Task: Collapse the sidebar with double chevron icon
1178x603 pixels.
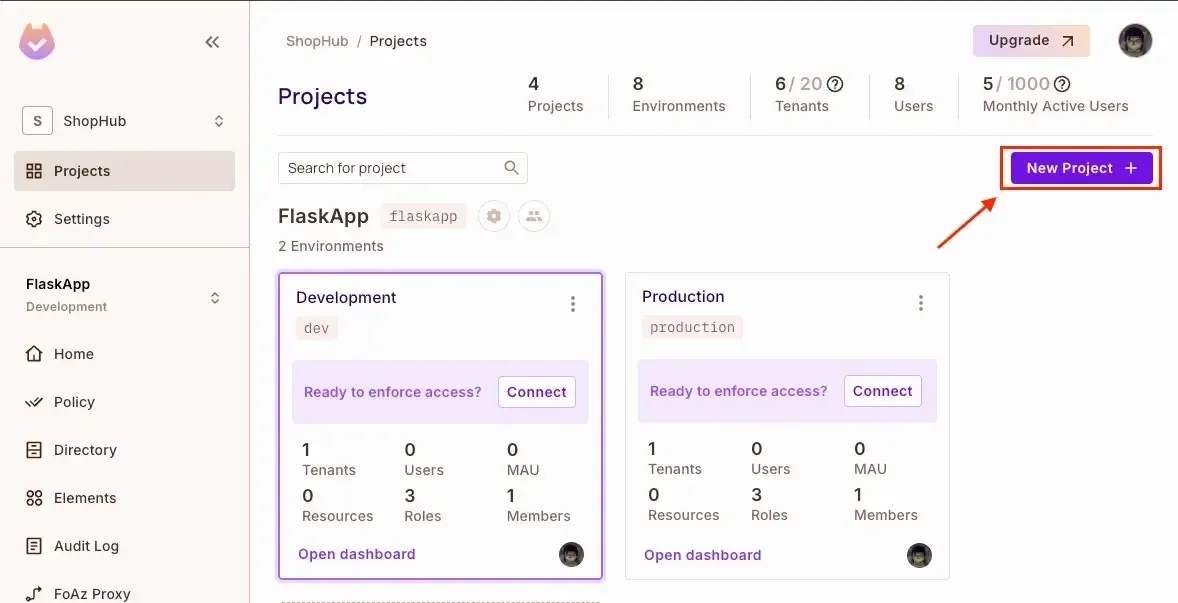Action: [x=212, y=42]
